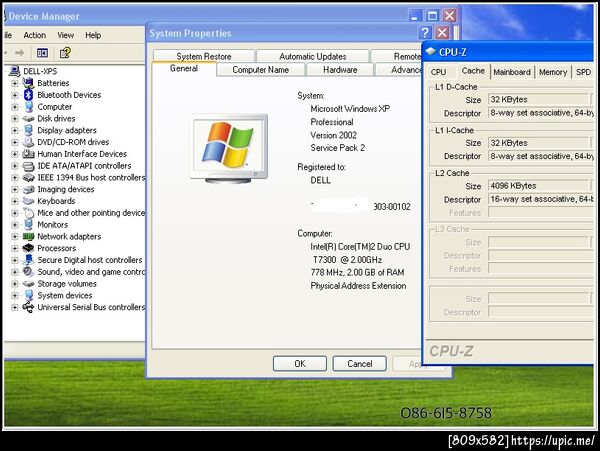Select the Human Interface Devices icon
Screen dimensions: 600x451
coord(28,154)
